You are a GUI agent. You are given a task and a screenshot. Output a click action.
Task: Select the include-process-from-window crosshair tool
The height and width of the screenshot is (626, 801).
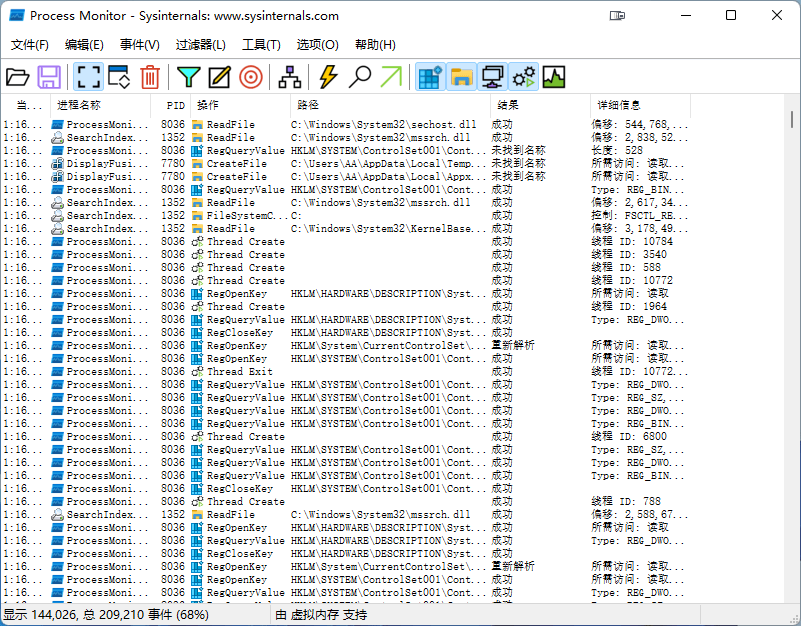coord(251,76)
